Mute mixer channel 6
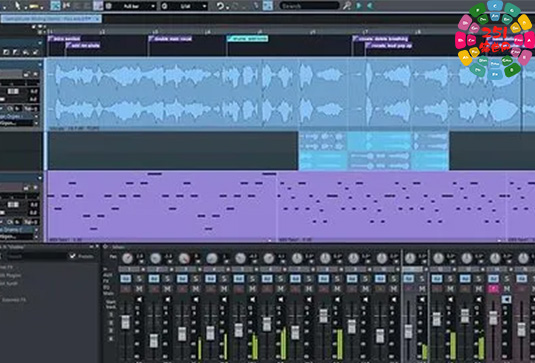Image resolution: width=535 pixels, height=363 pixels. [x=280, y=289]
